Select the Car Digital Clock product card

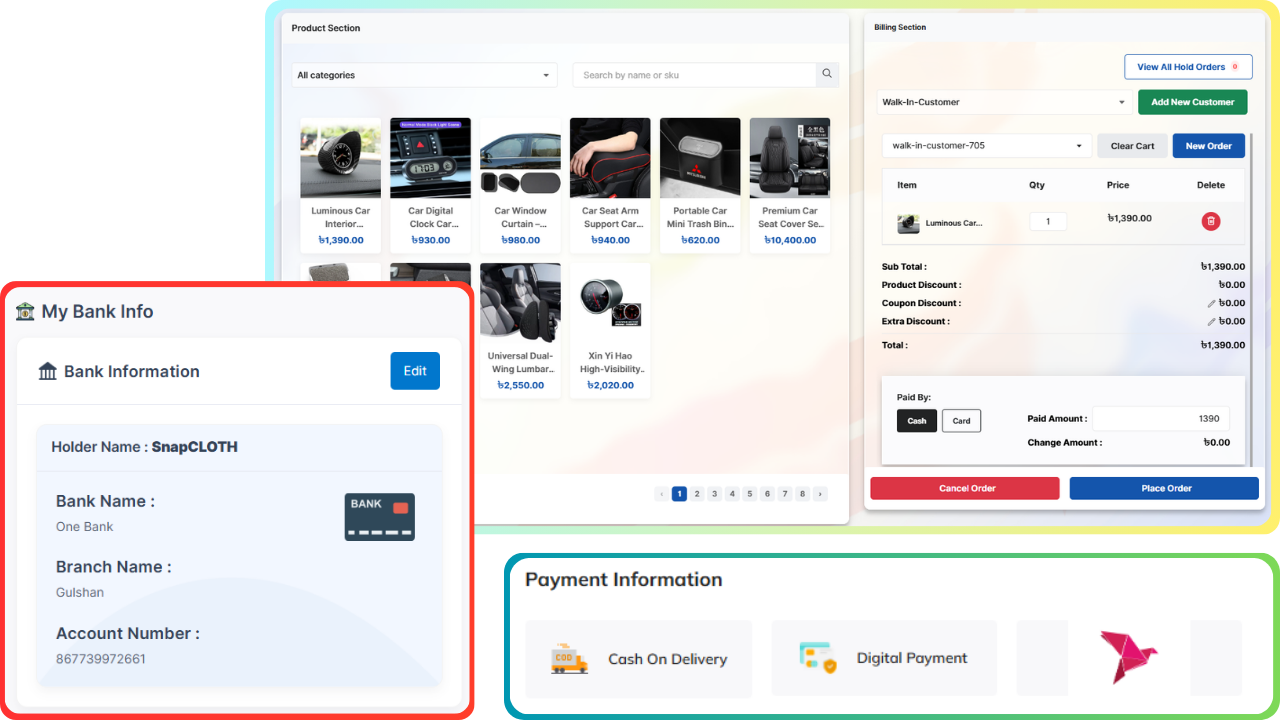point(430,185)
